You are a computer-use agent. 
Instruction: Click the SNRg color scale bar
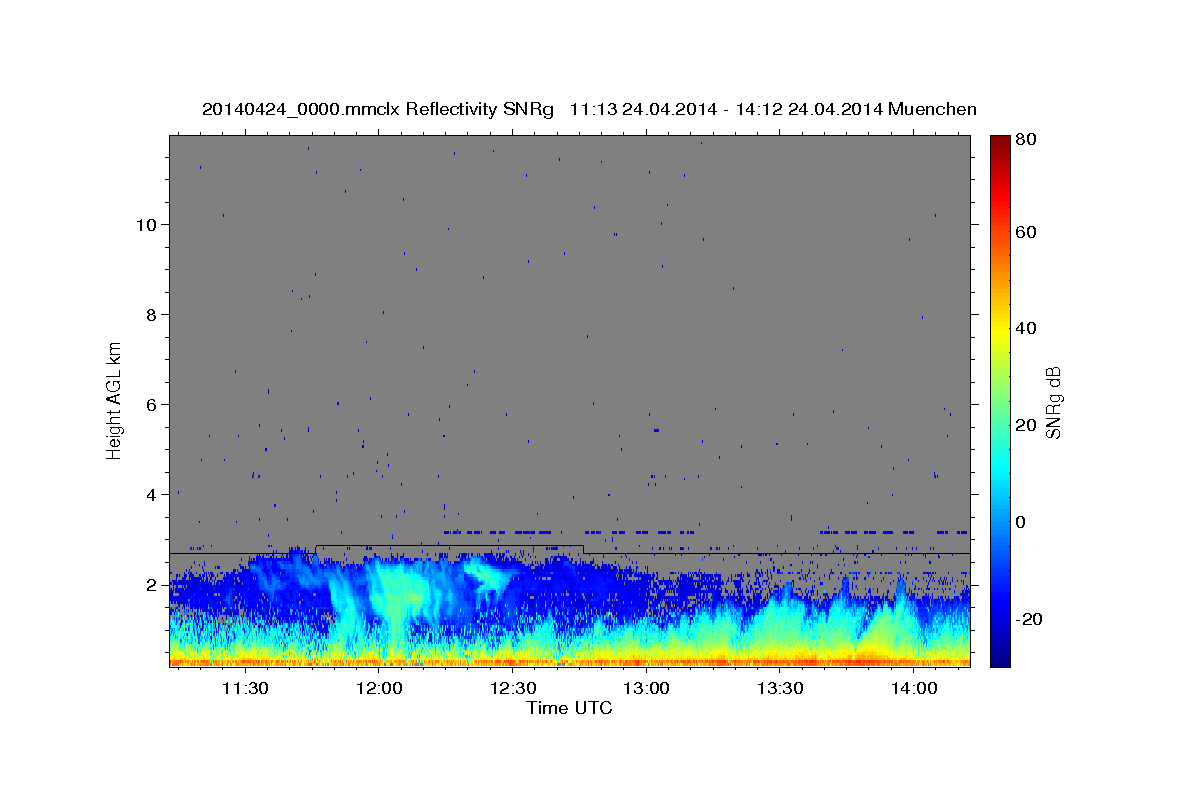pos(999,401)
